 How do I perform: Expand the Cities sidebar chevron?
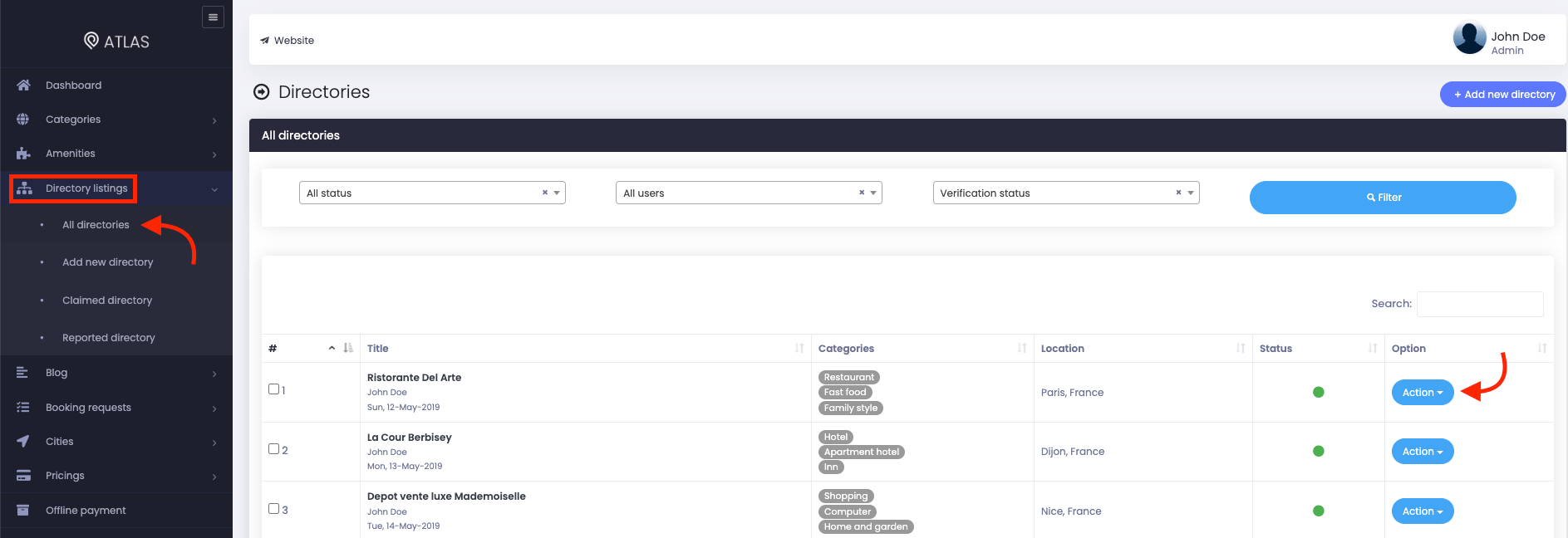tap(214, 443)
